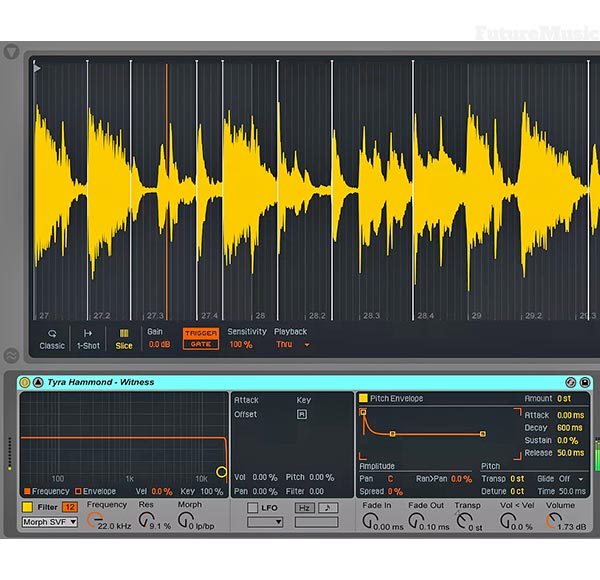Viewport: 600px width, 580px height.
Task: Click the yellow filter cutoff circle handle
Action: pyautogui.click(x=222, y=472)
